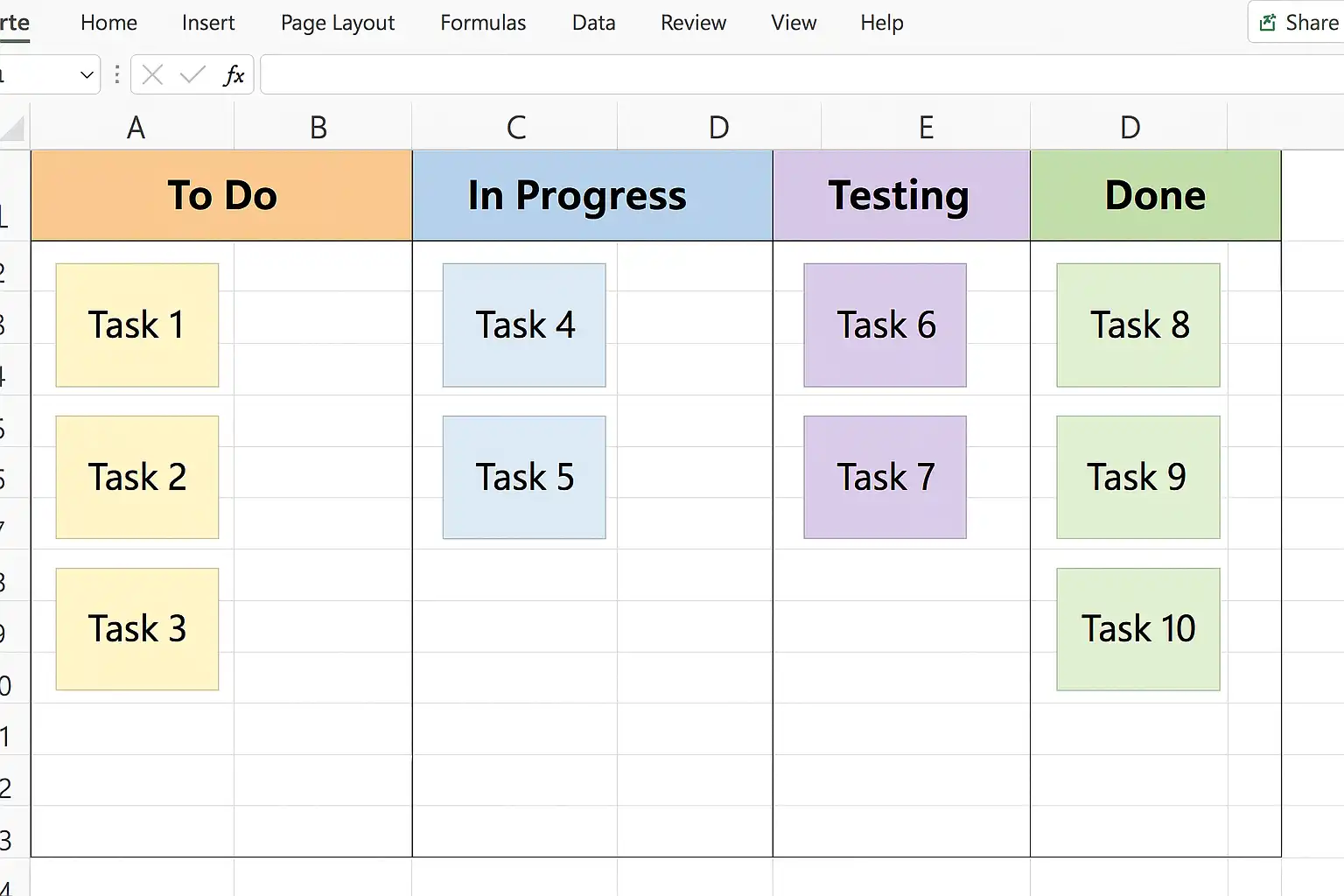The image size is (1344, 896).
Task: Switch to the Review tab
Action: (x=693, y=23)
